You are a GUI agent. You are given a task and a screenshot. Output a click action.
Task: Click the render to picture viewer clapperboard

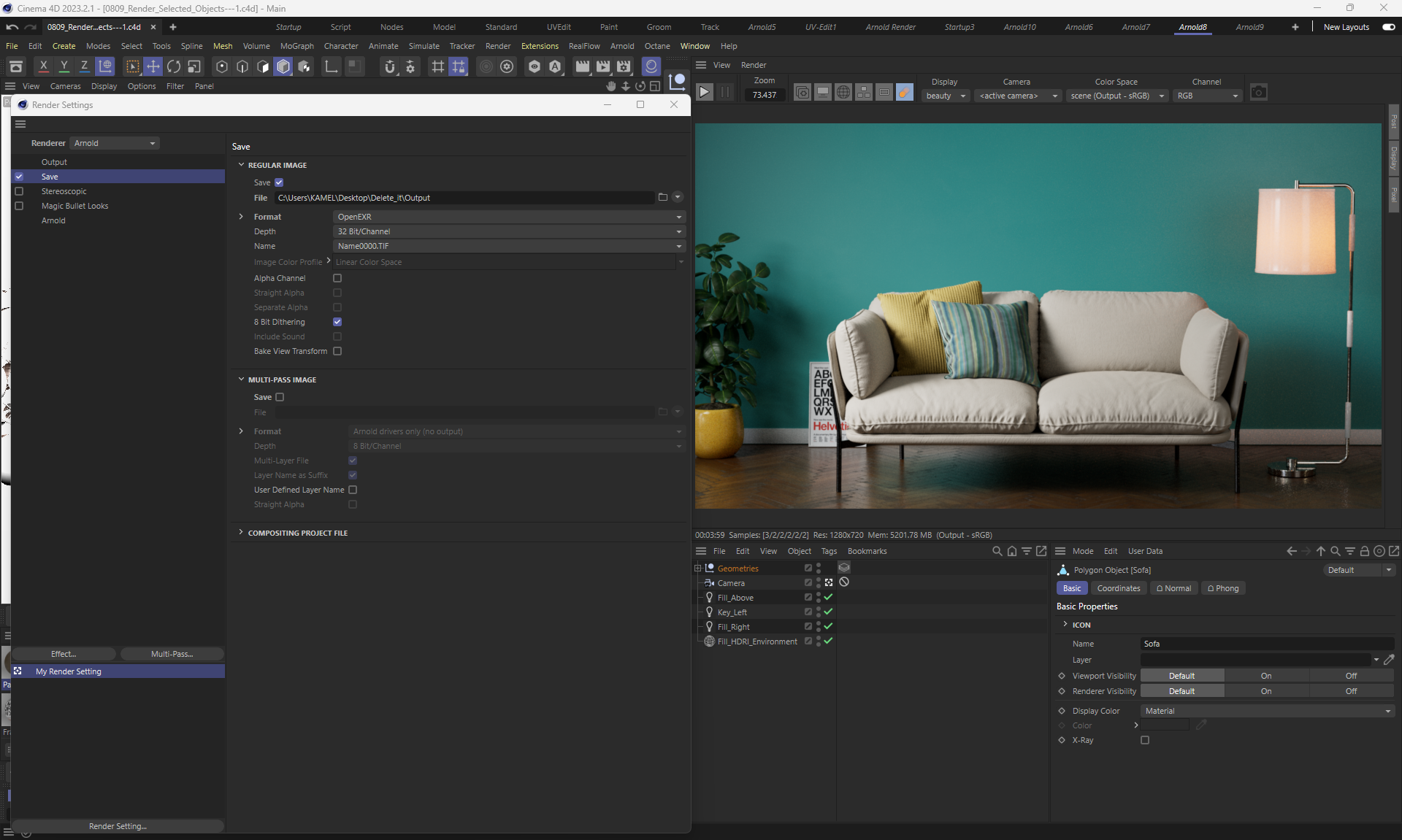[x=603, y=67]
